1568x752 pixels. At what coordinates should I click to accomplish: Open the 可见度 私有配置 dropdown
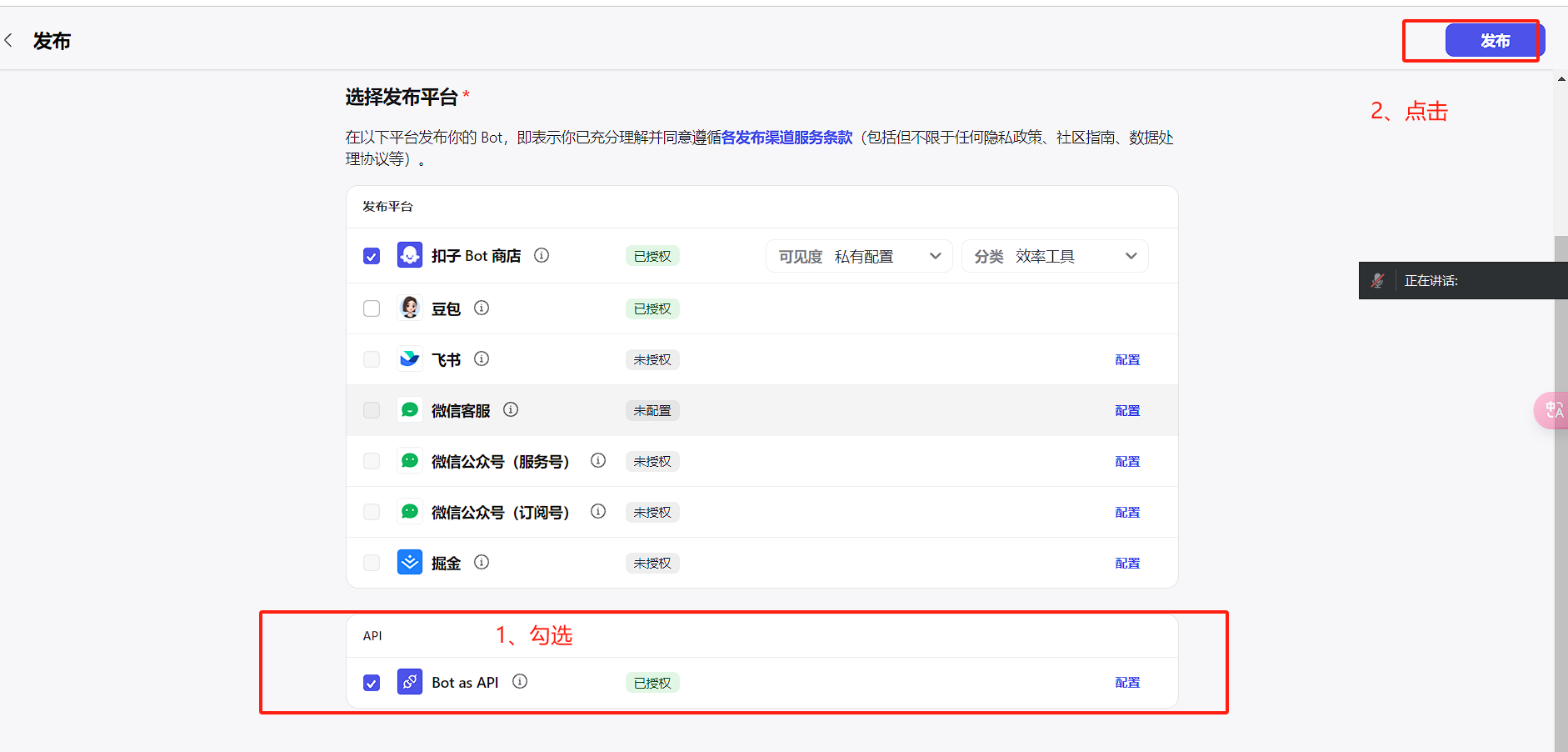click(859, 256)
